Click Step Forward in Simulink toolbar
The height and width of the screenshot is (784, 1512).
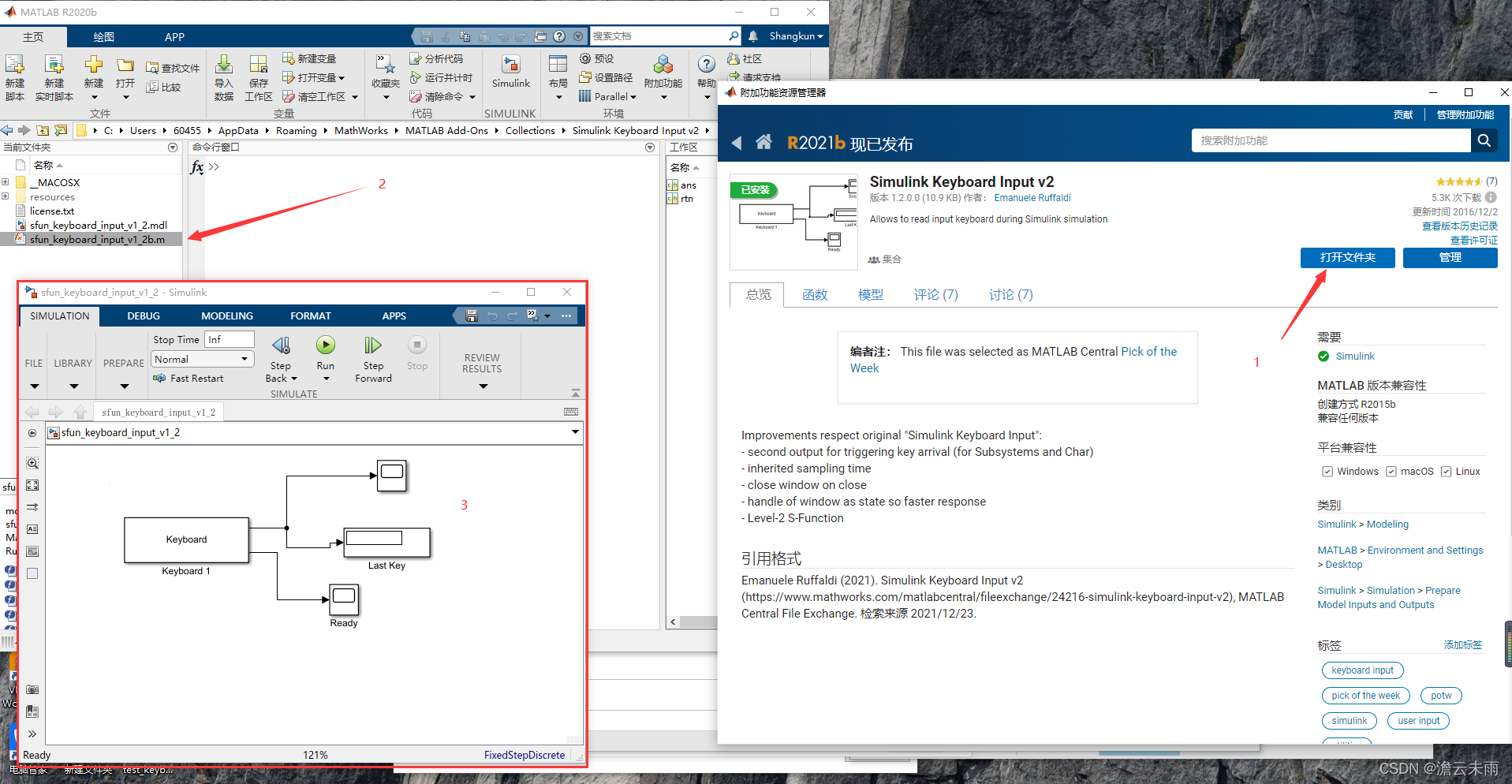(x=373, y=359)
